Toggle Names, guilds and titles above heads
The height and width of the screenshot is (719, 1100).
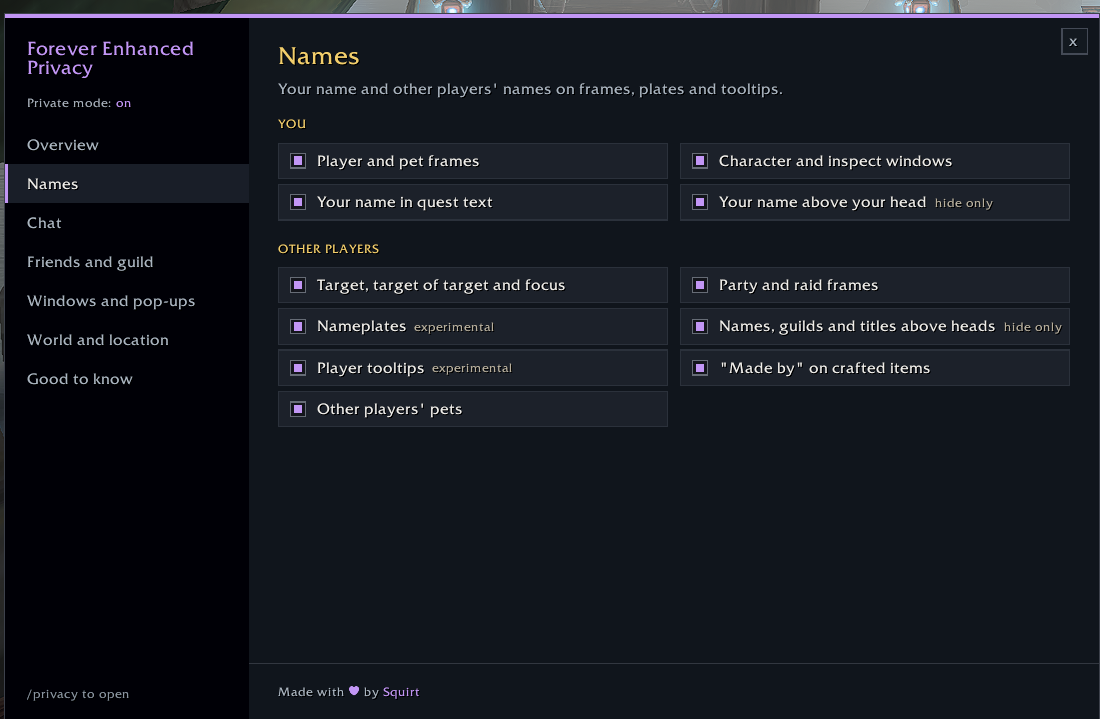point(700,327)
